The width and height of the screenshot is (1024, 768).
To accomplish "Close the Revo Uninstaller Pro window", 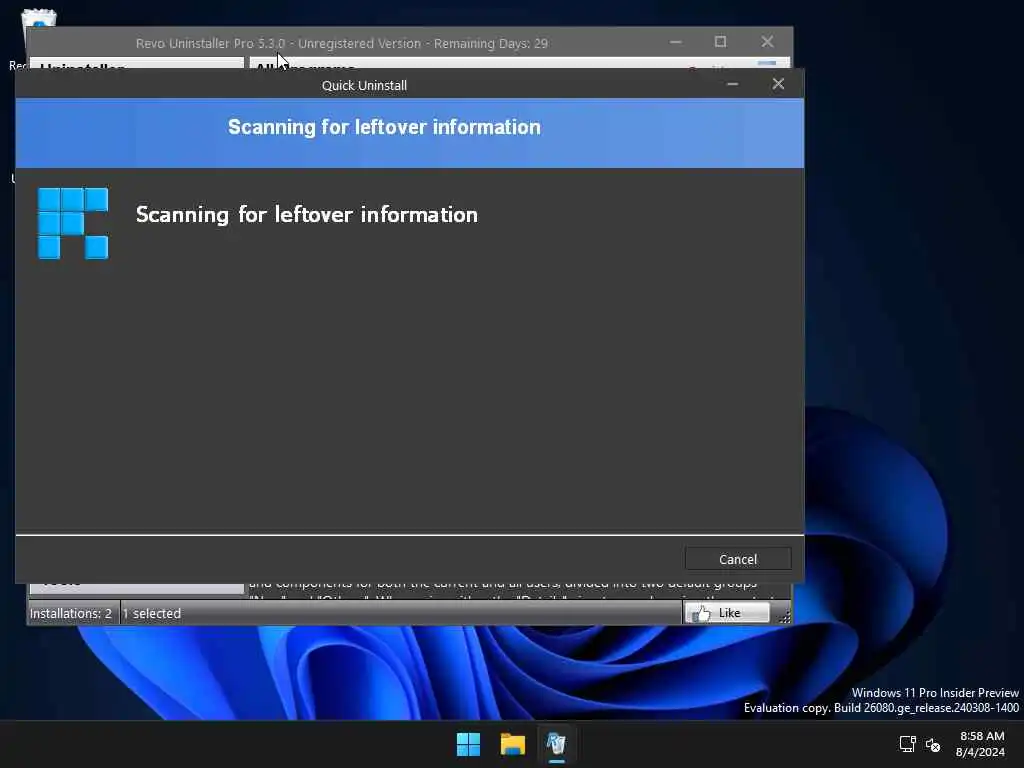I will coord(767,42).
